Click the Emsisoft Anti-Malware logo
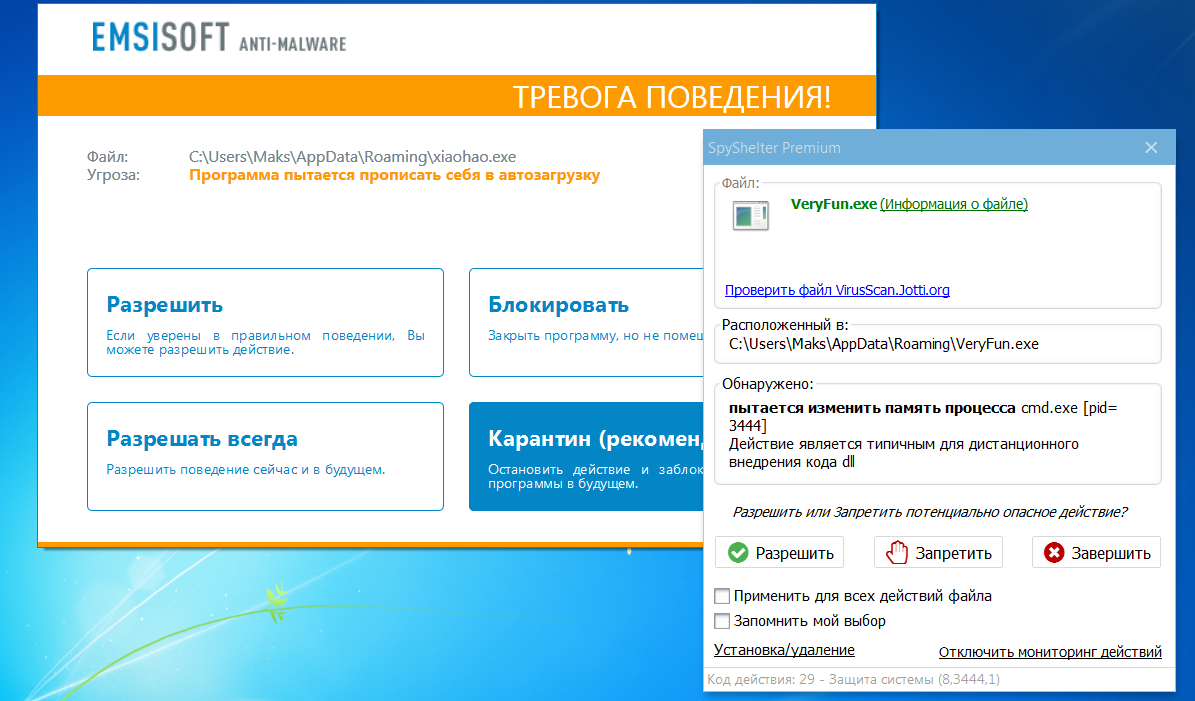1195x701 pixels. click(x=219, y=37)
